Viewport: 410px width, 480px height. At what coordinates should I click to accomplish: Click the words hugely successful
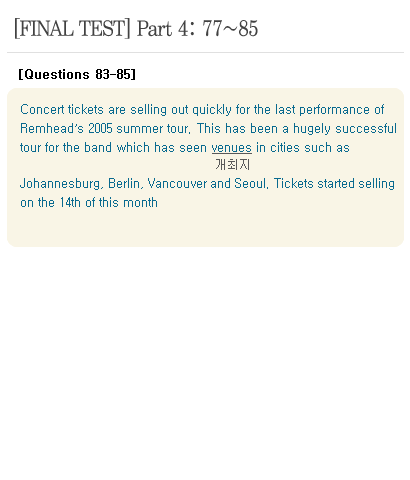(x=345, y=129)
